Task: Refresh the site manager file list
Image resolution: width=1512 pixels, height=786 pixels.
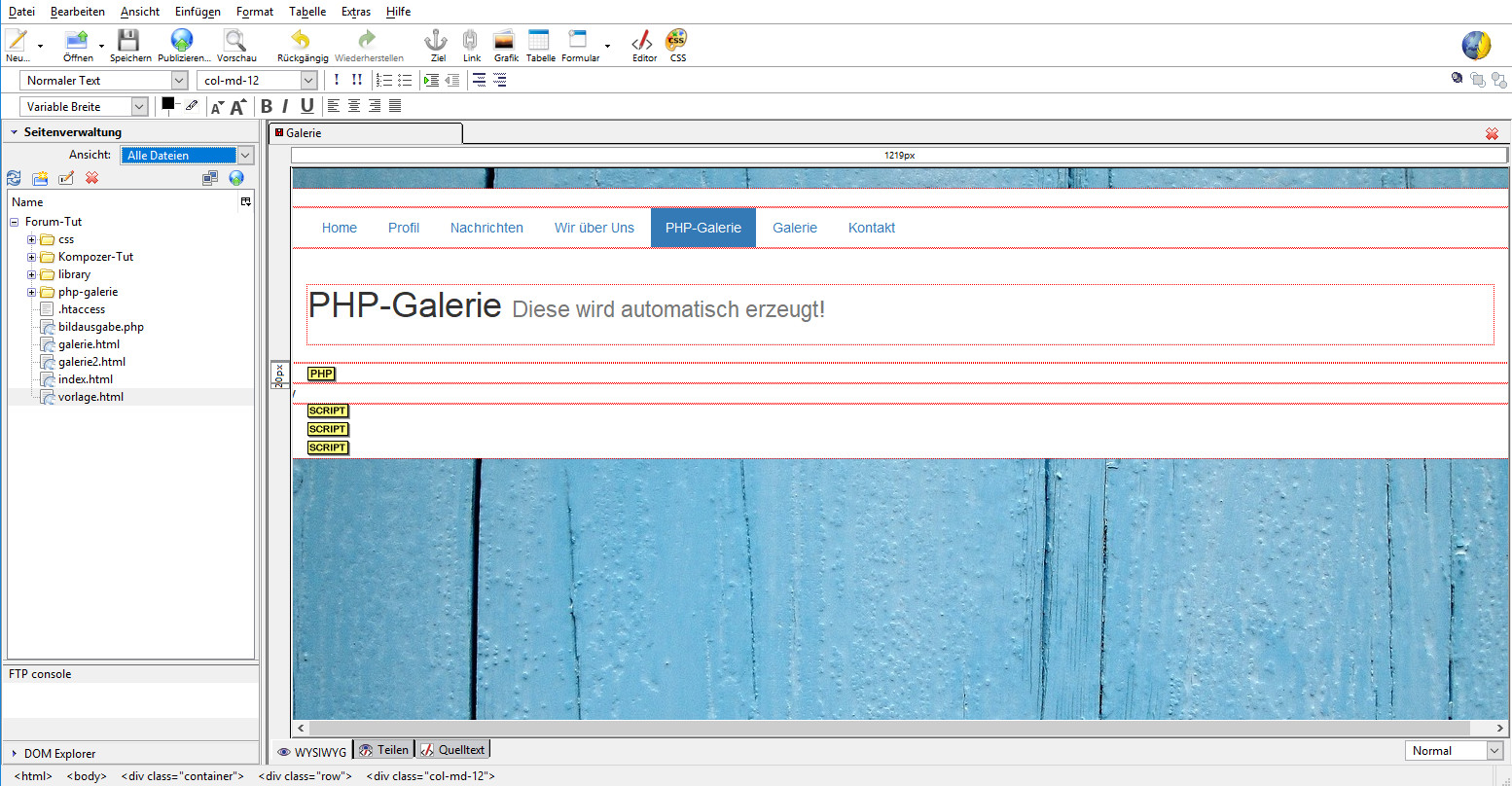Action: coord(14,178)
